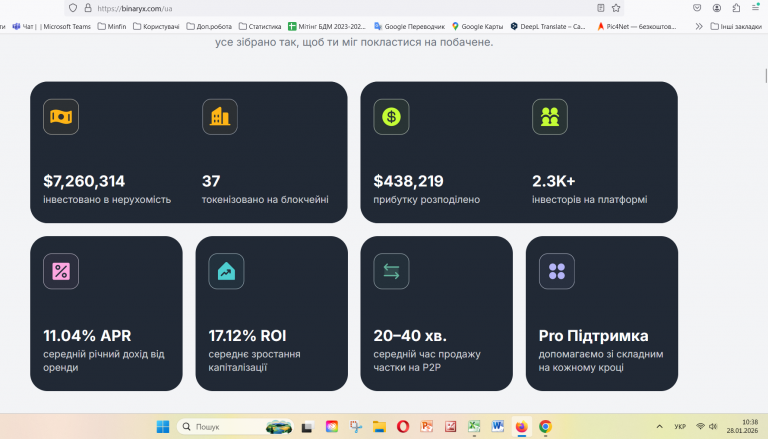Click the page vertical scrollbar thumb
Viewport: 768px width, 439px height.
click(x=766, y=76)
